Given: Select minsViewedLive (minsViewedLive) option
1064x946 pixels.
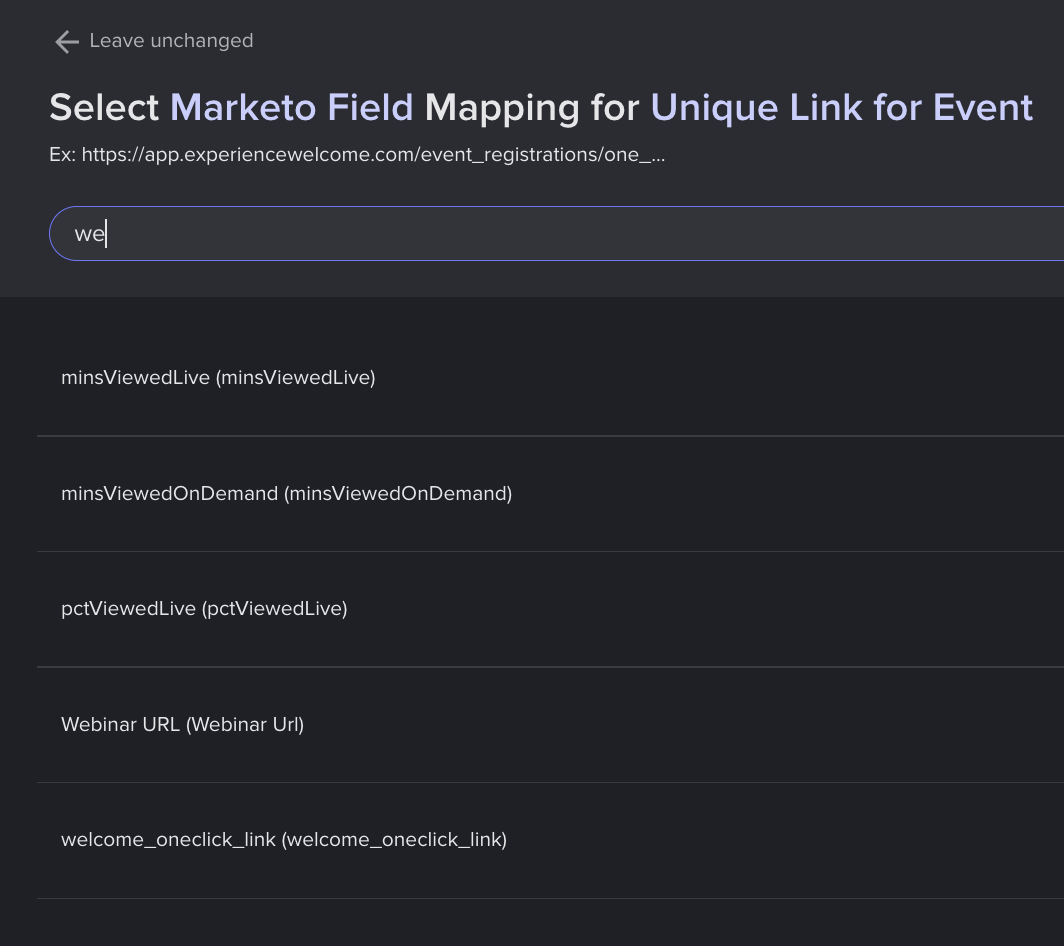Looking at the screenshot, I should (550, 378).
